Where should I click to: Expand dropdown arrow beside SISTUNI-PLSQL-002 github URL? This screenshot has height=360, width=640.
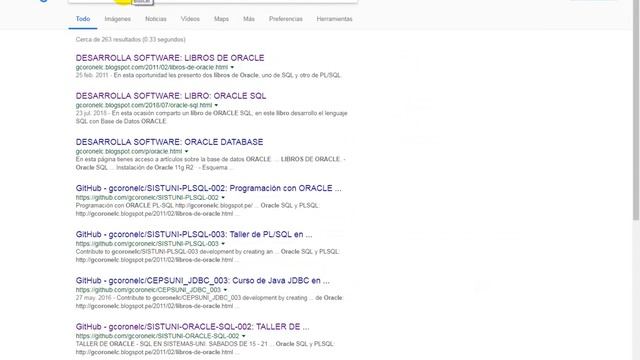[x=223, y=198]
